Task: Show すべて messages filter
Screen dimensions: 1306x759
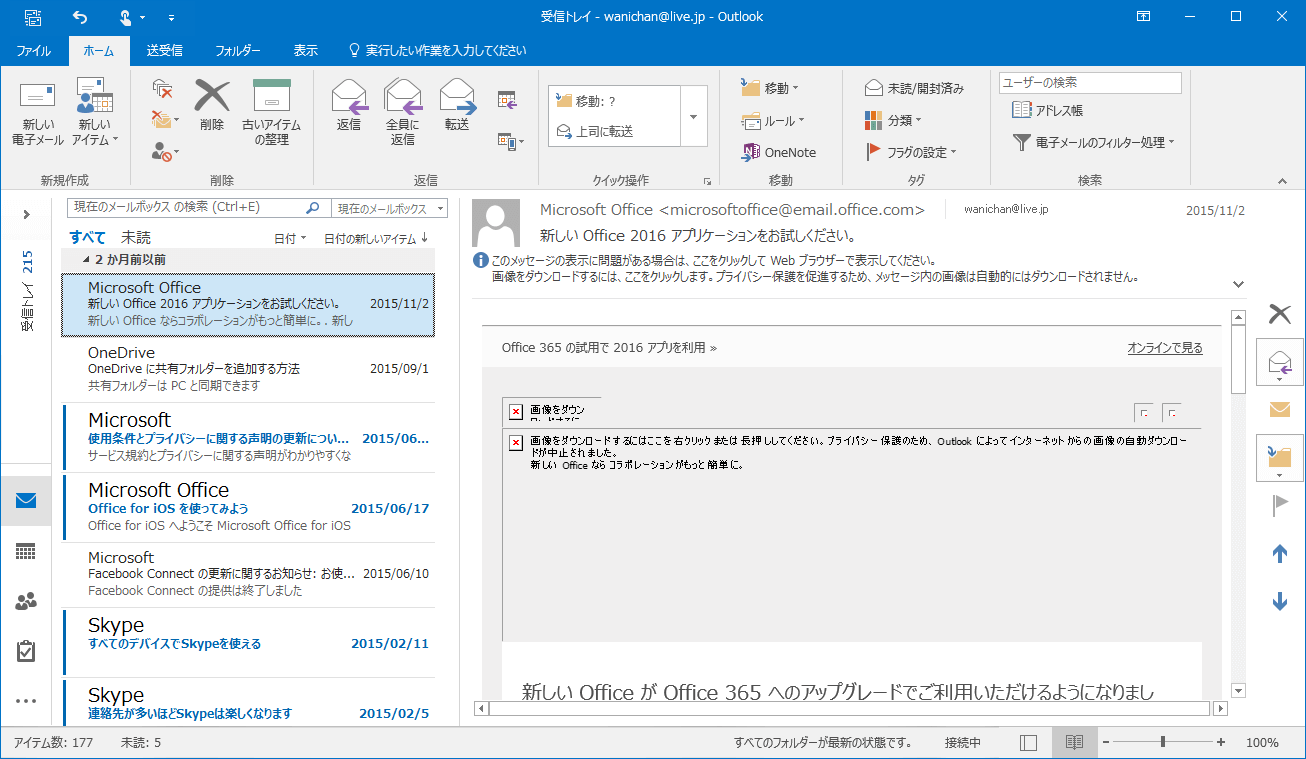Action: point(87,238)
